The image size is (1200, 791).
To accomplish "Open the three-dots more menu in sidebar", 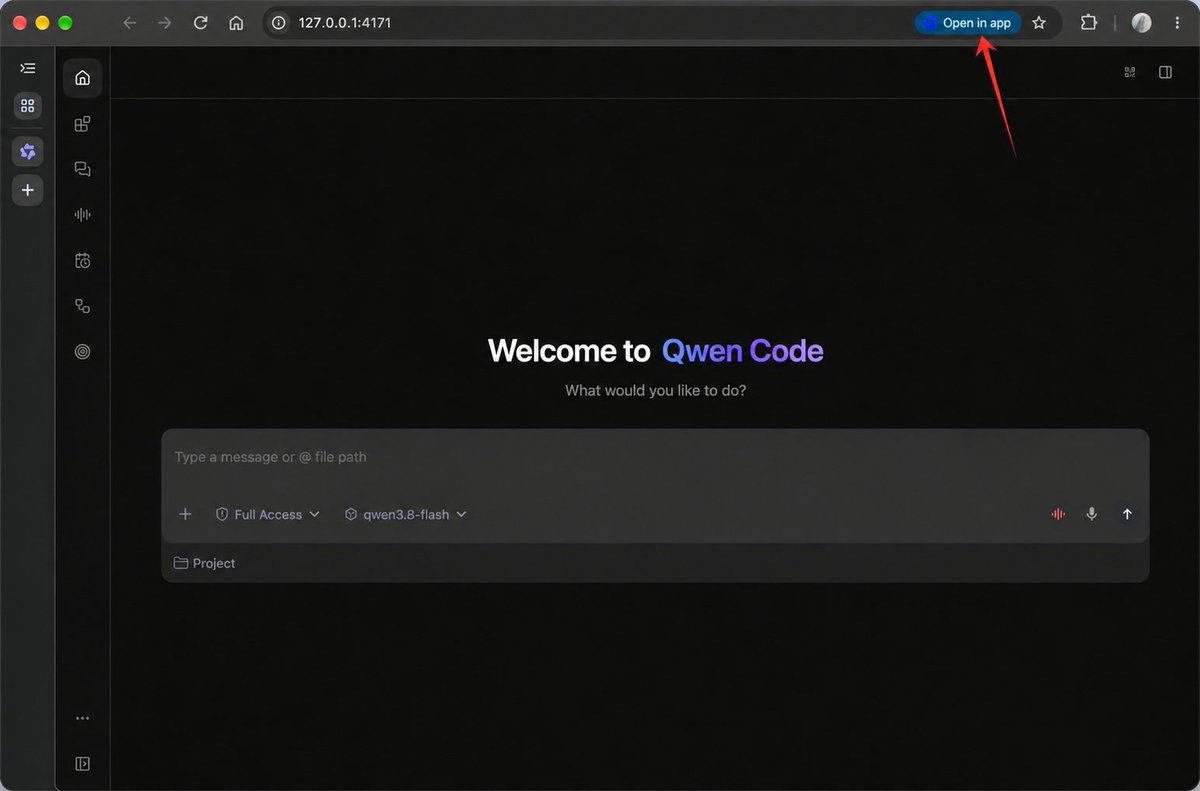I will (82, 718).
